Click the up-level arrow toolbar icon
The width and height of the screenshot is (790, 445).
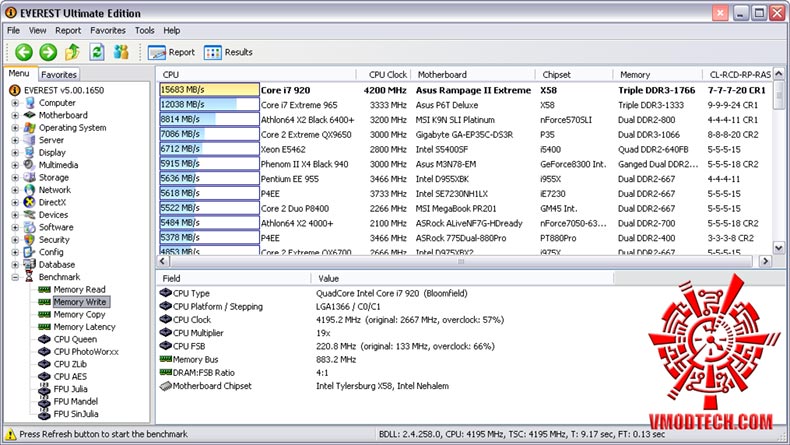click(73, 51)
